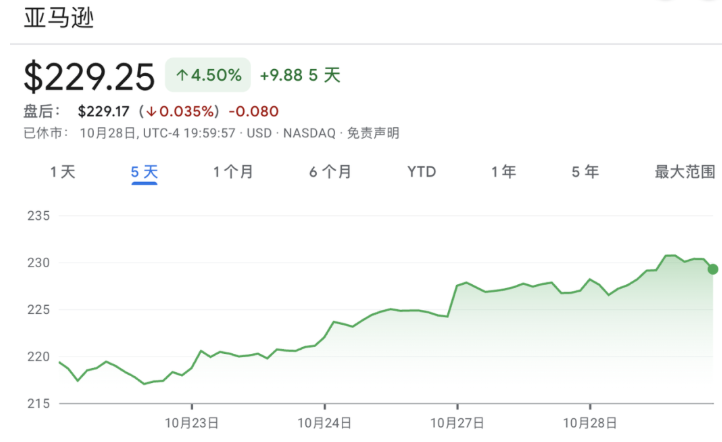This screenshot has height=442, width=722.
Task: Open the YTD chart range
Action: pos(422,172)
